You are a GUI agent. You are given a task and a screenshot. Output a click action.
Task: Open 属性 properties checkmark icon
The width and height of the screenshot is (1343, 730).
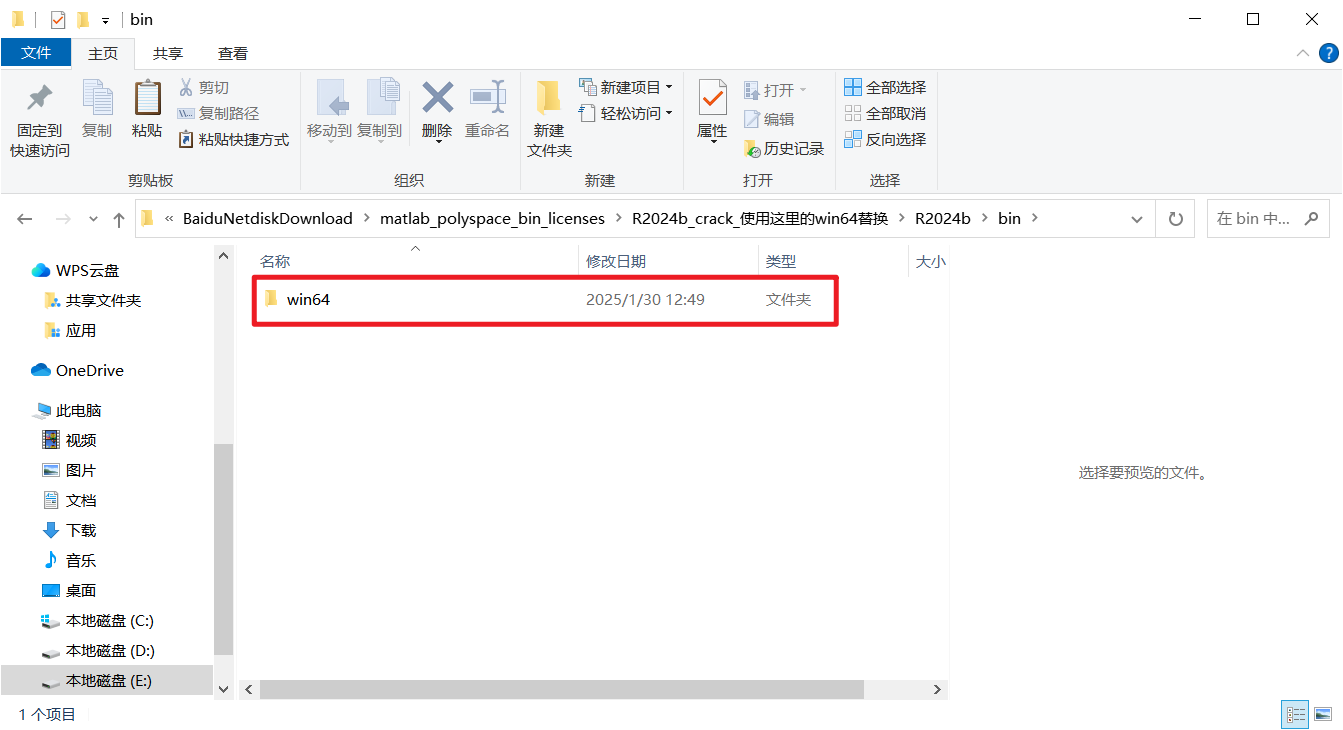(x=712, y=98)
